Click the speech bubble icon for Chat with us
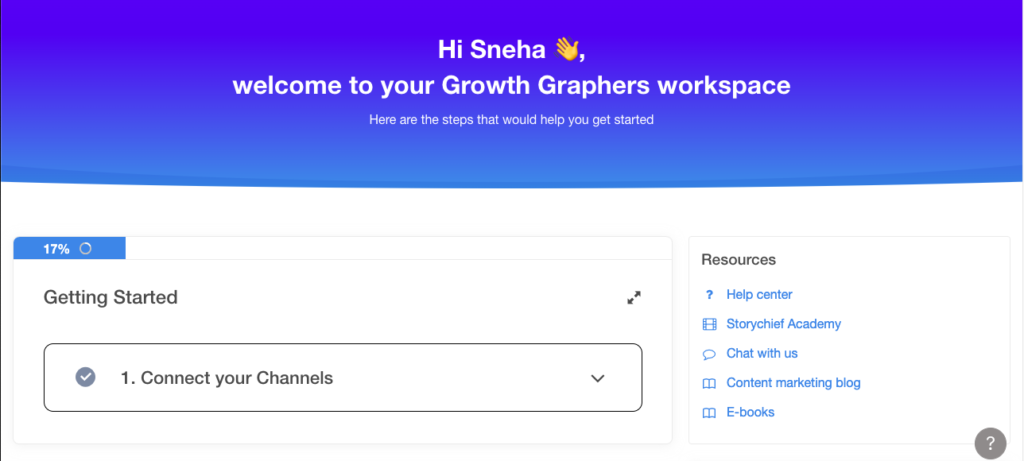The height and width of the screenshot is (461, 1024). pos(709,354)
